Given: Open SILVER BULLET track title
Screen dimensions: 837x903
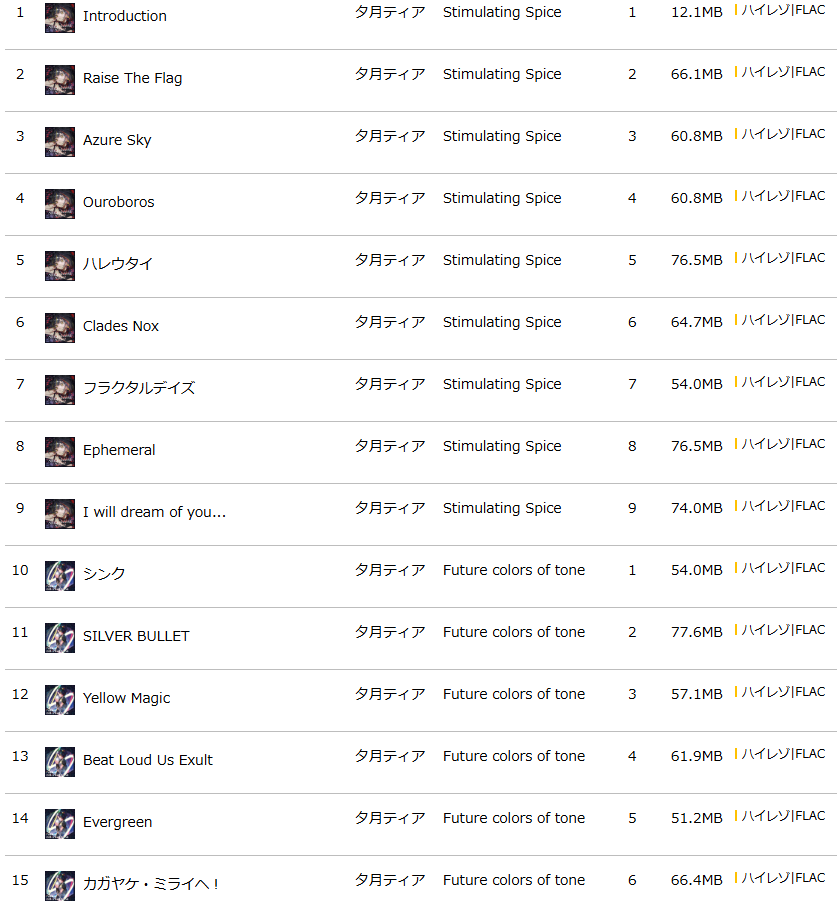Looking at the screenshot, I should tap(136, 636).
